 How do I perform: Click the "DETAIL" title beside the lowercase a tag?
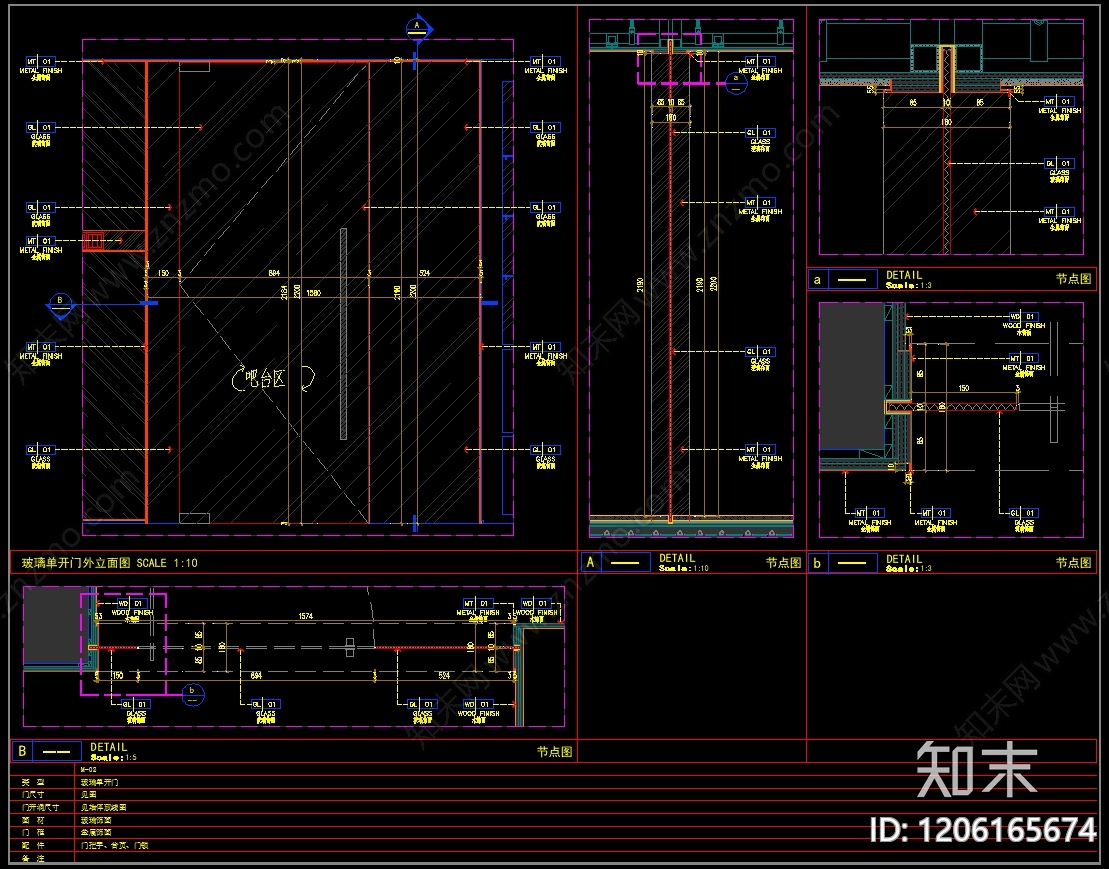point(904,275)
